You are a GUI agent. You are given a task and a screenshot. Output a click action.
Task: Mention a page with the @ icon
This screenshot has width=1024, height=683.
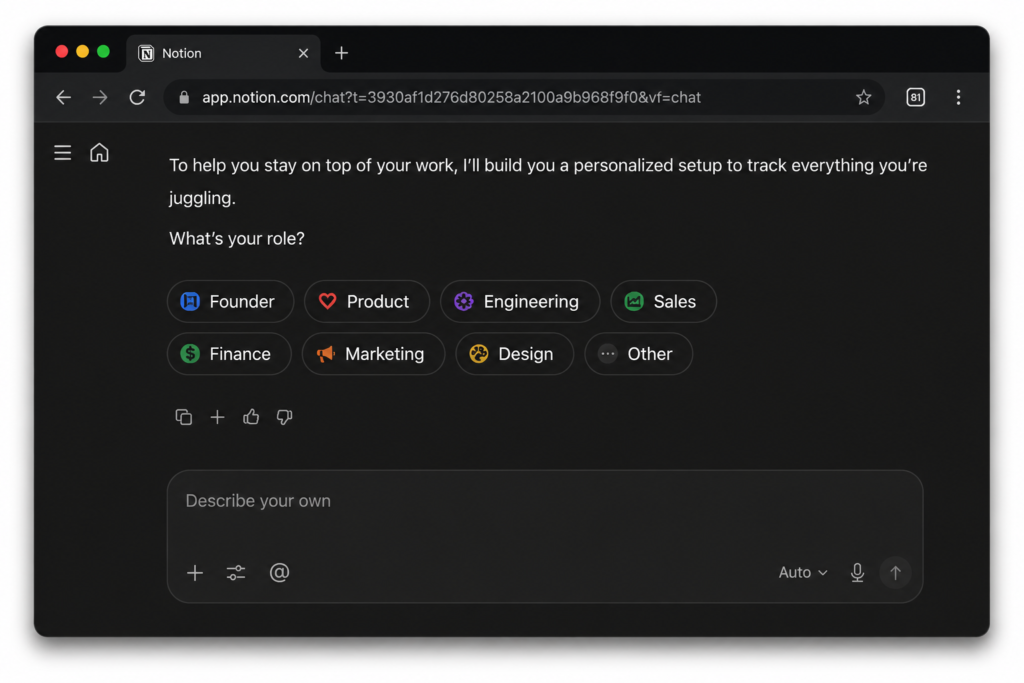(x=280, y=572)
